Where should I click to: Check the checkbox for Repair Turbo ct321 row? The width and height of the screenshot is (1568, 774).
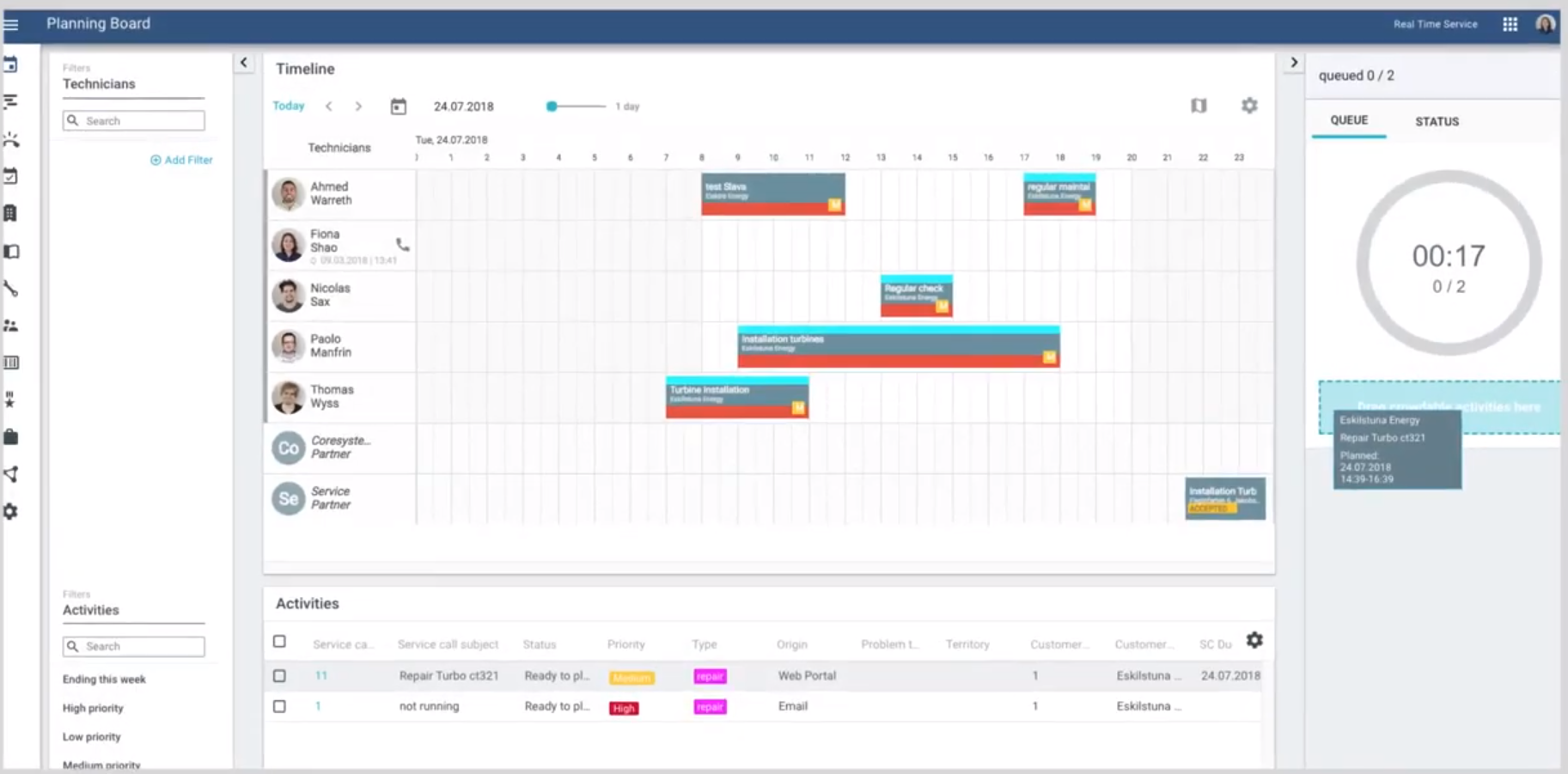click(279, 675)
